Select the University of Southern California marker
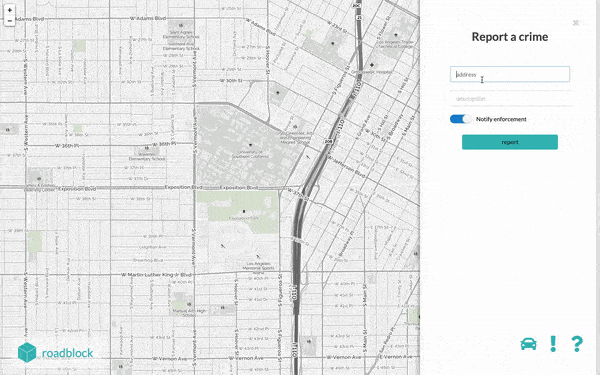 (251, 145)
